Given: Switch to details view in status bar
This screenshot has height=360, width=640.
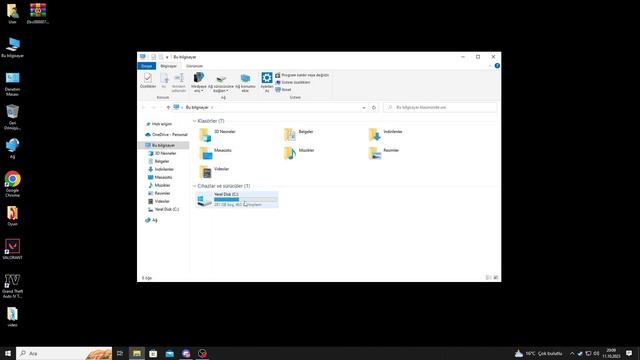Looking at the screenshot, I should click(488, 278).
